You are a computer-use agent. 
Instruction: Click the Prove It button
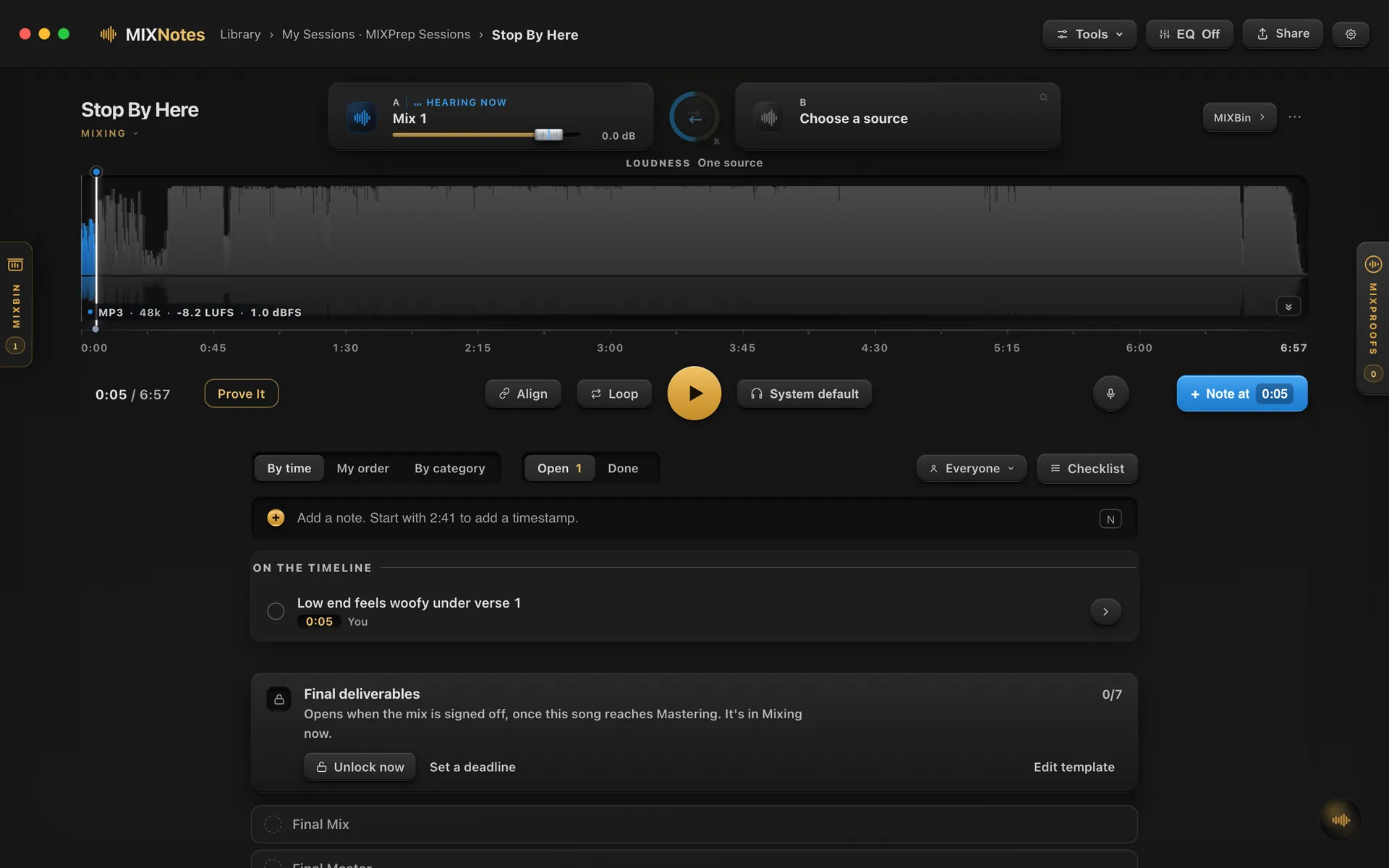[x=241, y=393]
